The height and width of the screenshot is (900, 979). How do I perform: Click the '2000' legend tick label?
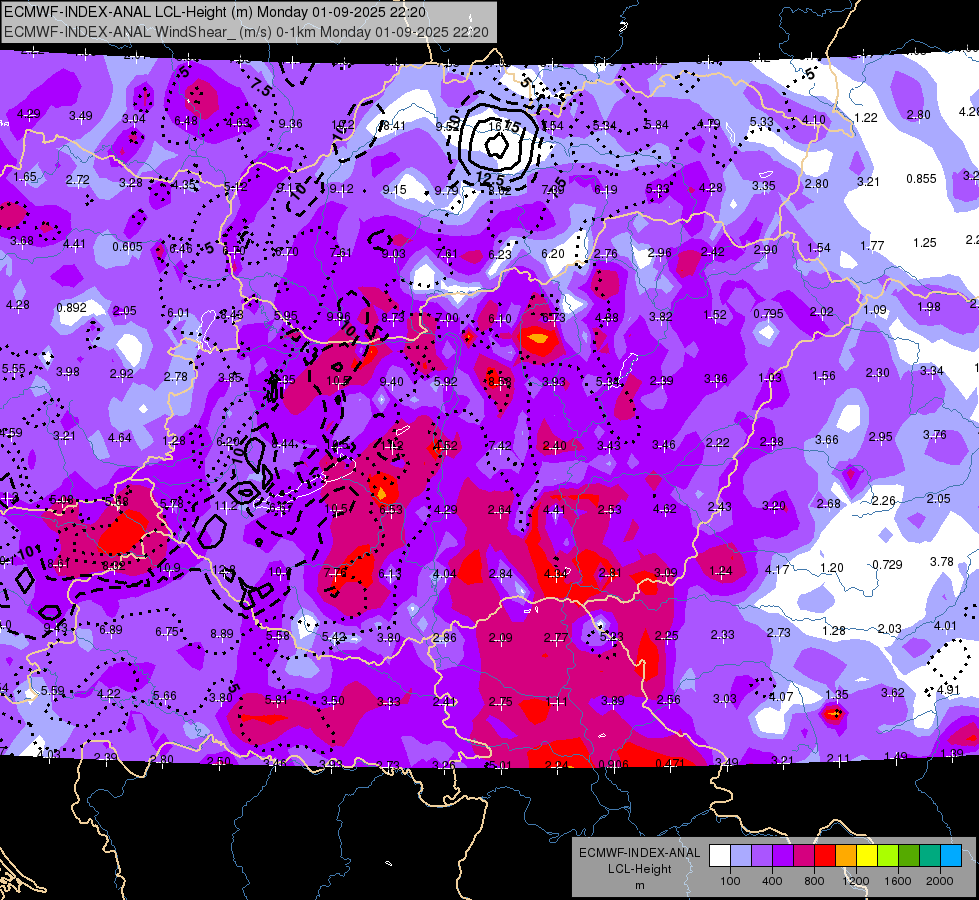coord(940,881)
